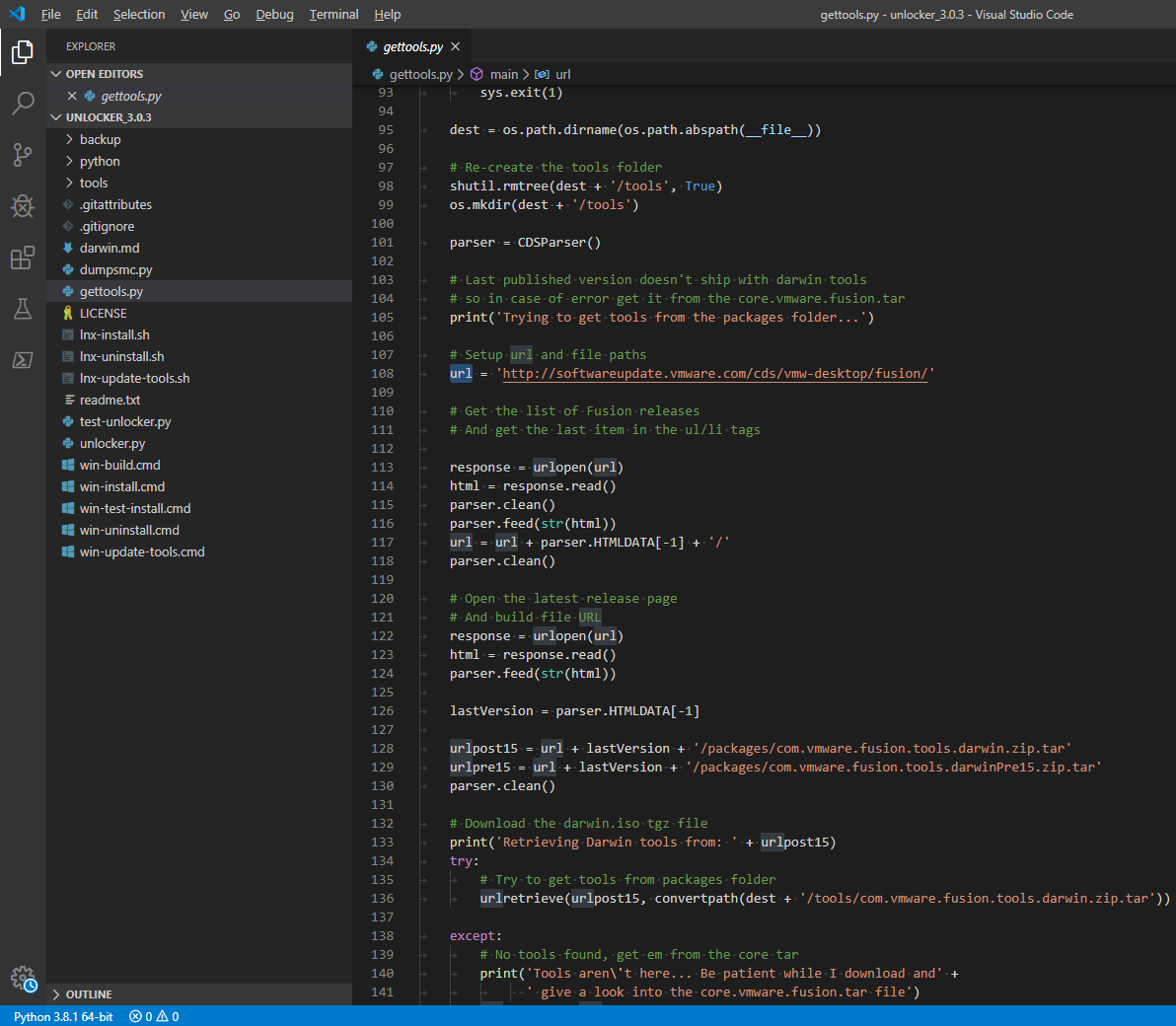Open the softwareupdate.vmware.com URL link
The height and width of the screenshot is (1026, 1176).
coord(714,374)
